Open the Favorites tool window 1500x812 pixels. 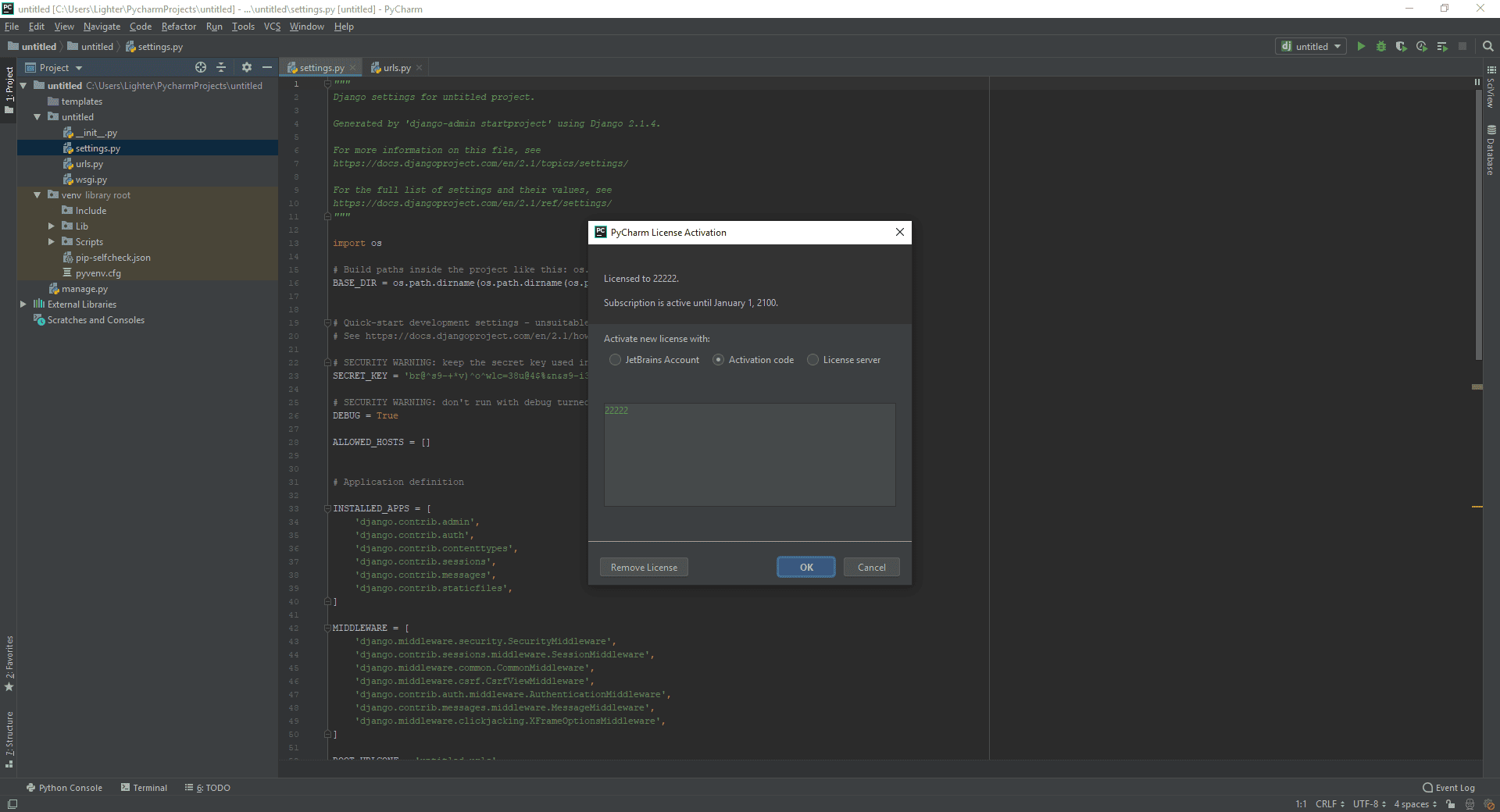pyautogui.click(x=9, y=664)
